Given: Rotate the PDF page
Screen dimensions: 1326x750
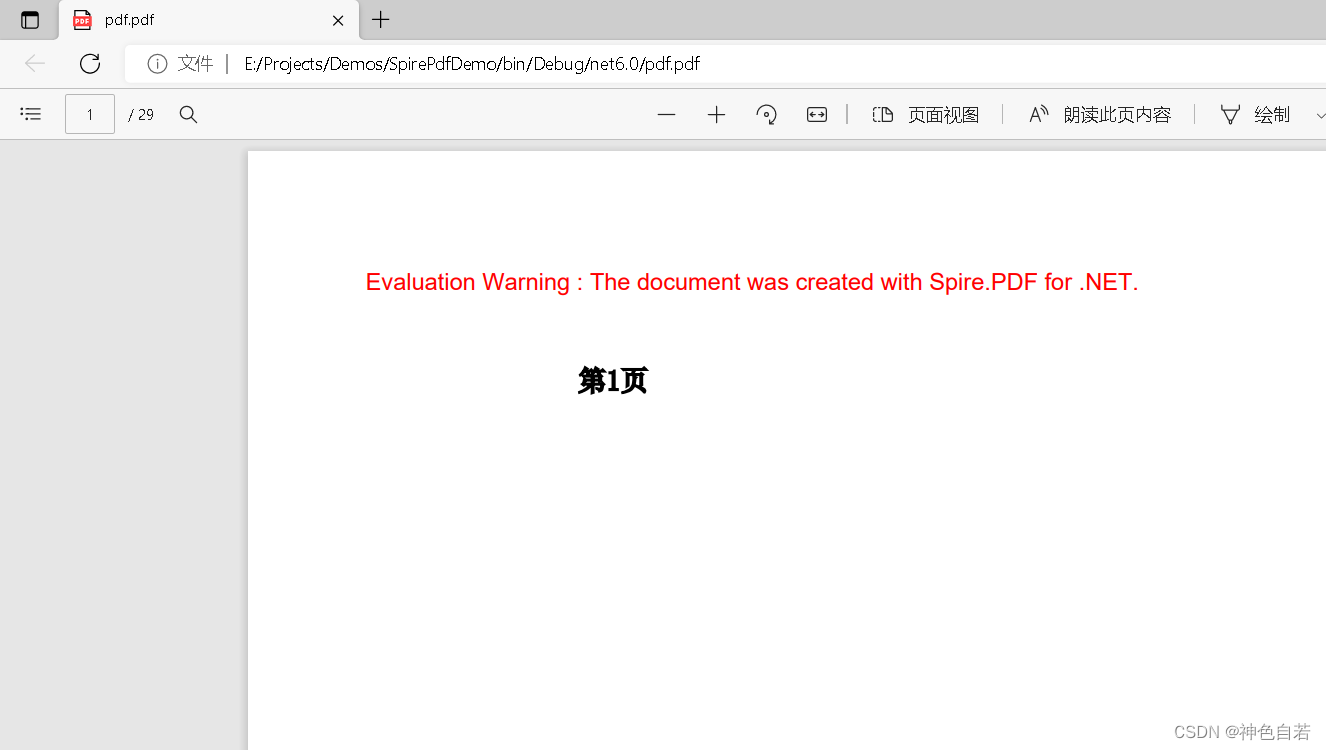Looking at the screenshot, I should pyautogui.click(x=767, y=115).
